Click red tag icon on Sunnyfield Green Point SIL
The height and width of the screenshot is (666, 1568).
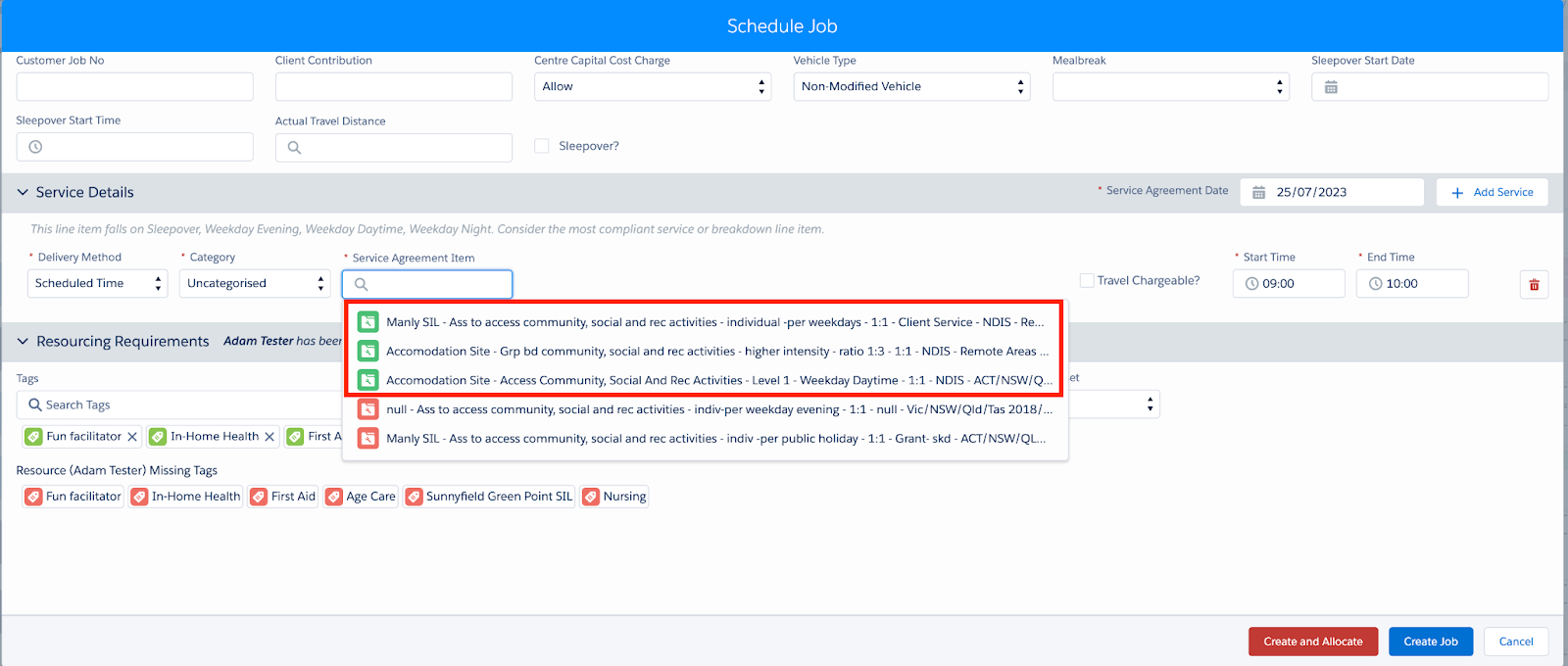point(414,497)
